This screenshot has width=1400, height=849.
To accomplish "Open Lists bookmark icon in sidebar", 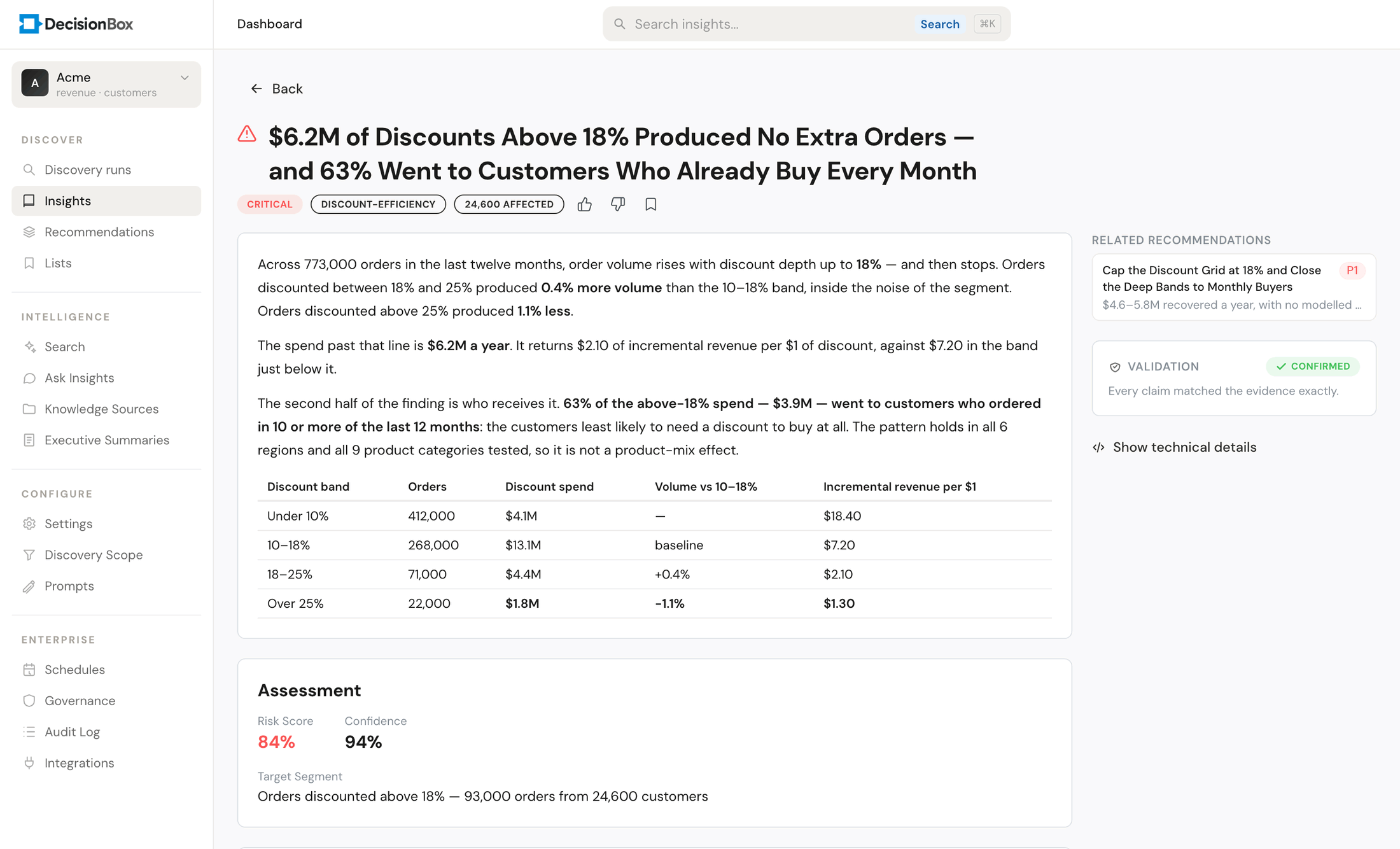I will [x=29, y=263].
